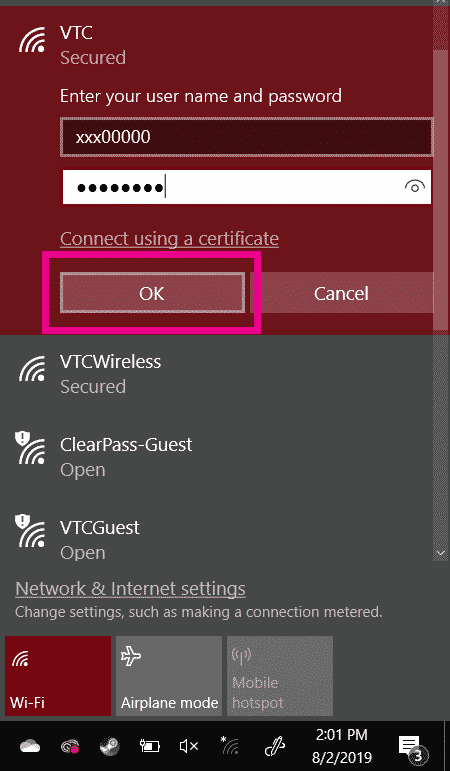Click the Creative Cloud tray icon
Viewport: 450px width, 771px height.
tap(69, 747)
